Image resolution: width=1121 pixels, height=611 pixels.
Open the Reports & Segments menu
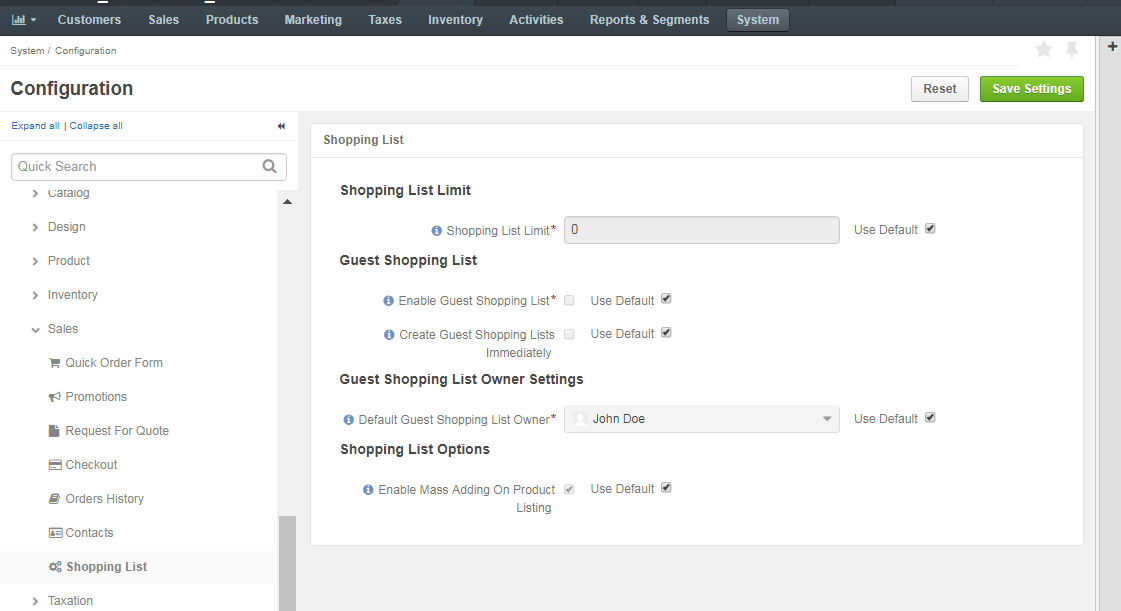[649, 20]
